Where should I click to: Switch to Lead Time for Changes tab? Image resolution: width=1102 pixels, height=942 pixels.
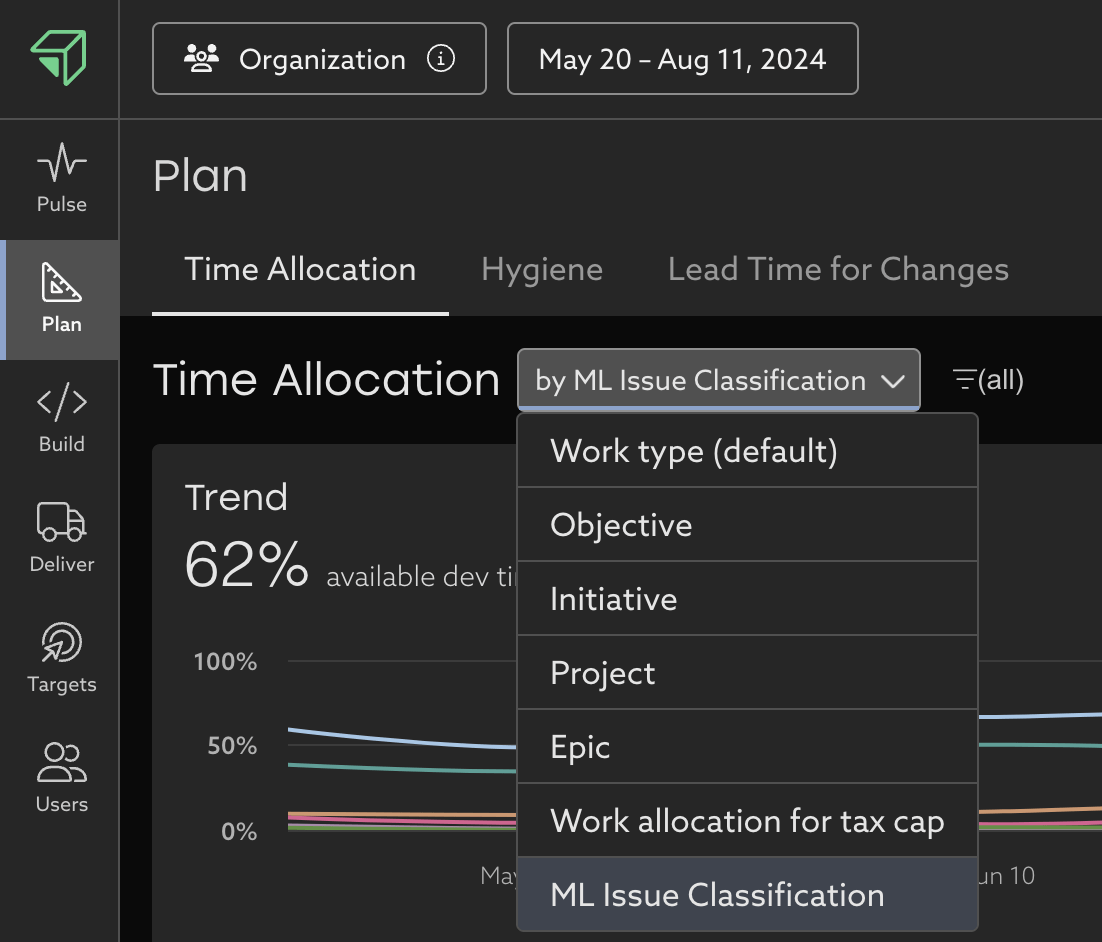[837, 270]
